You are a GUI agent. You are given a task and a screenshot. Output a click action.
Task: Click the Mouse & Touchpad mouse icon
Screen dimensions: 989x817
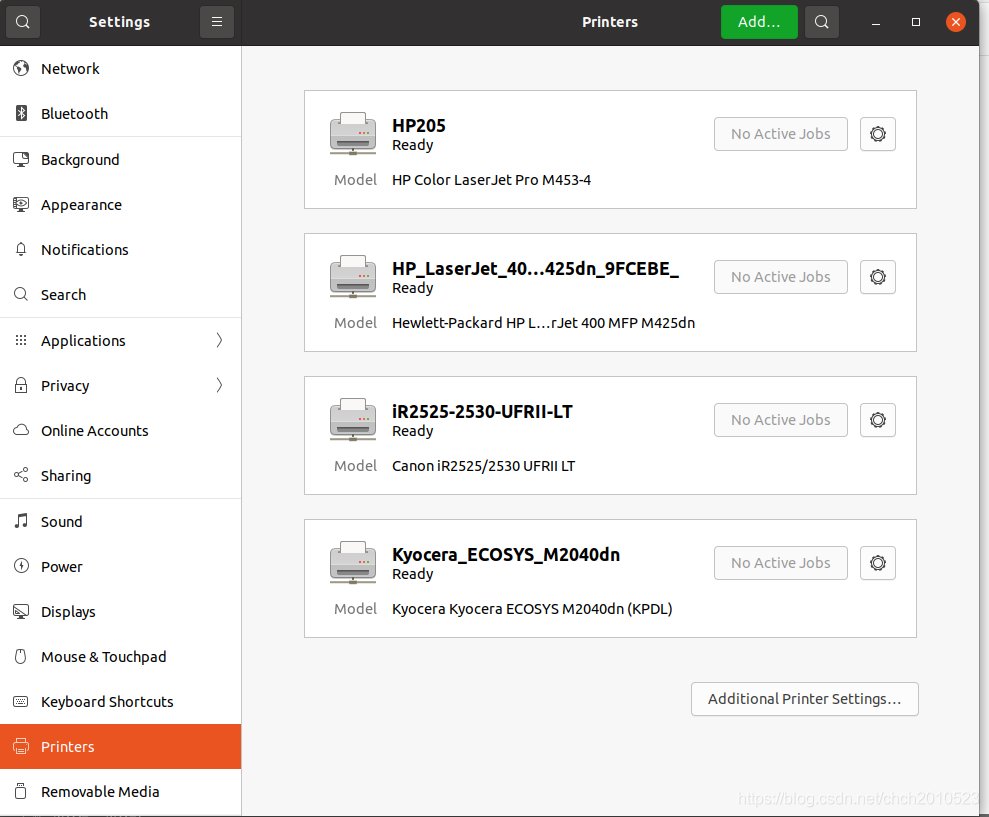click(x=21, y=656)
